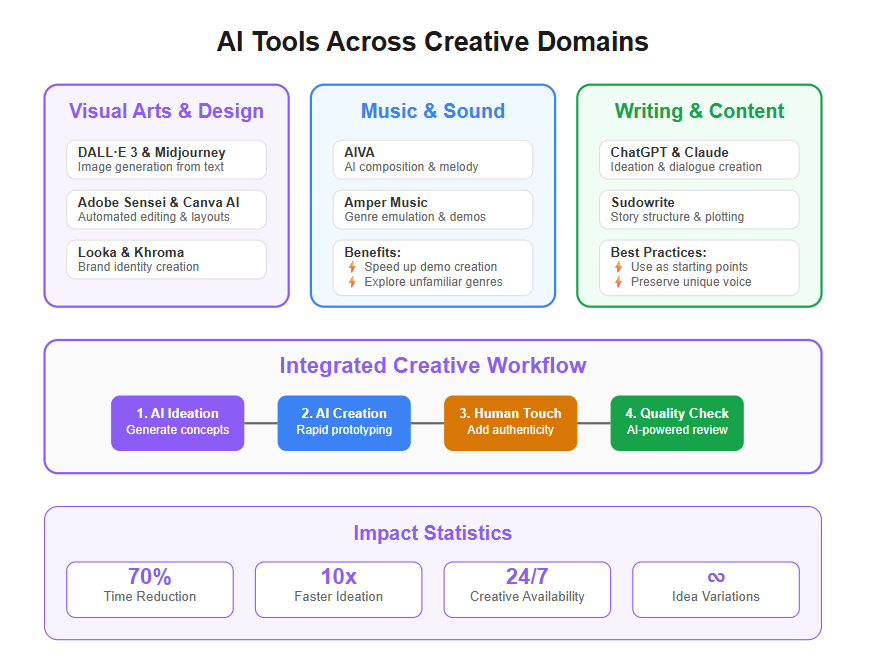Select the 1. AI Ideation step
This screenshot has height=664, width=869.
click(x=177, y=423)
